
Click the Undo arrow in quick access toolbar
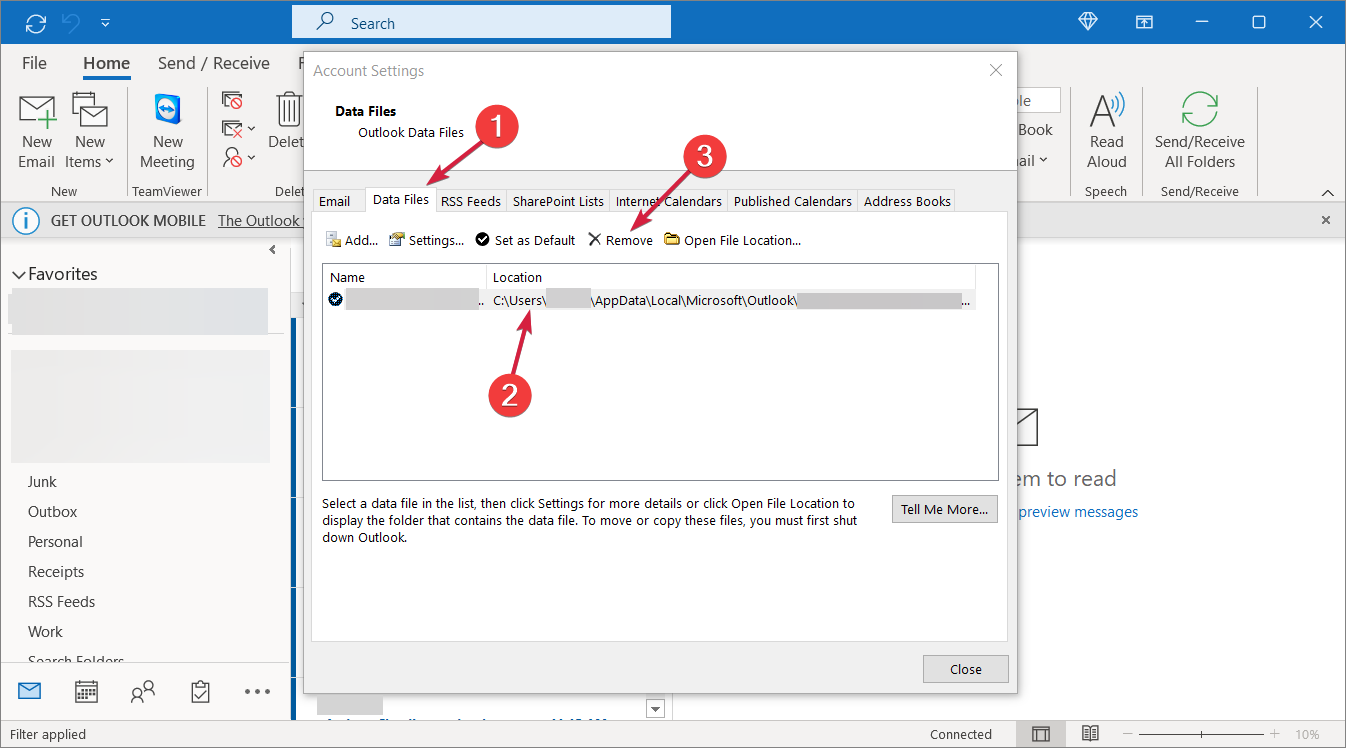[x=70, y=22]
